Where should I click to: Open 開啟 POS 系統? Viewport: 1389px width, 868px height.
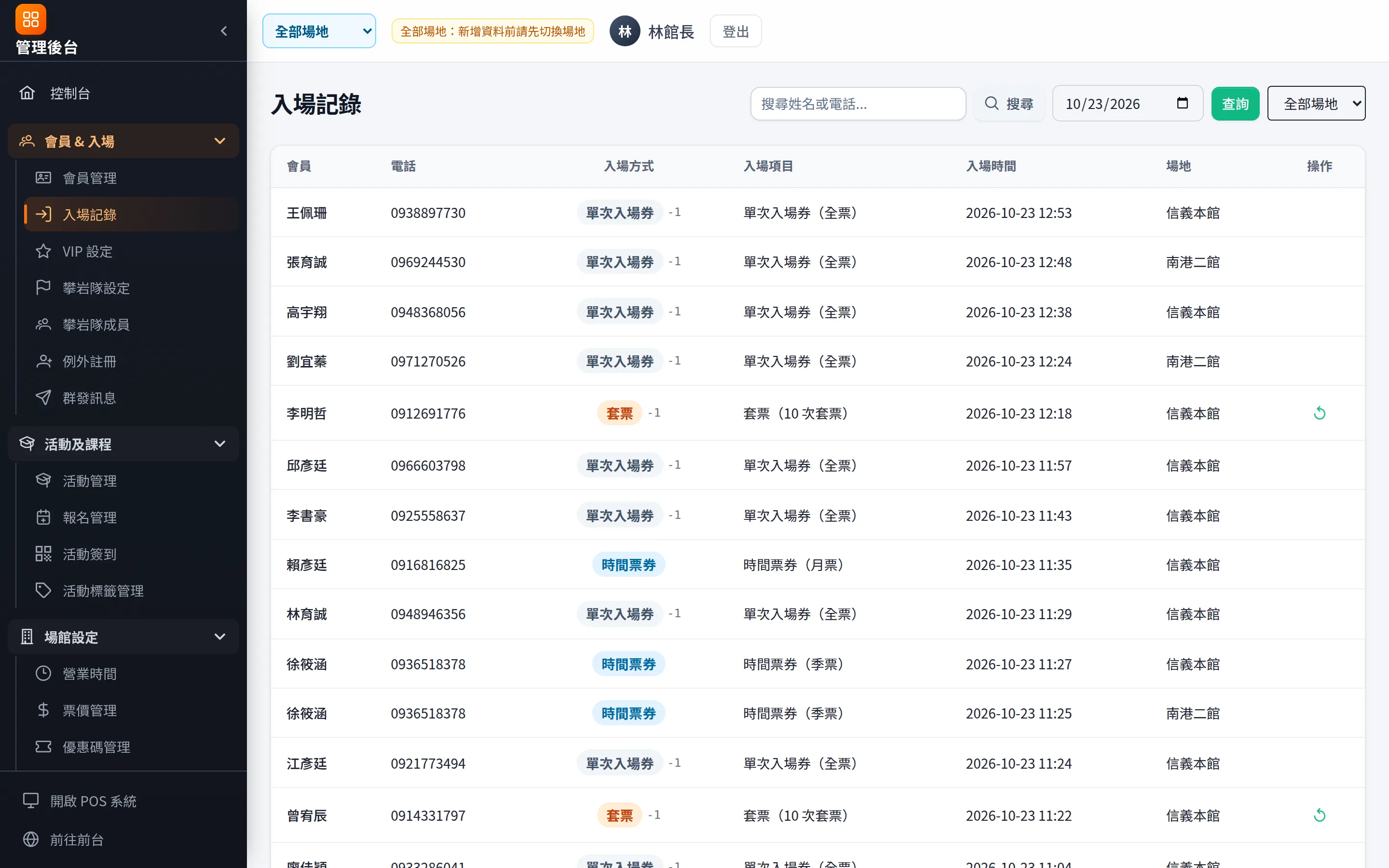[123, 801]
